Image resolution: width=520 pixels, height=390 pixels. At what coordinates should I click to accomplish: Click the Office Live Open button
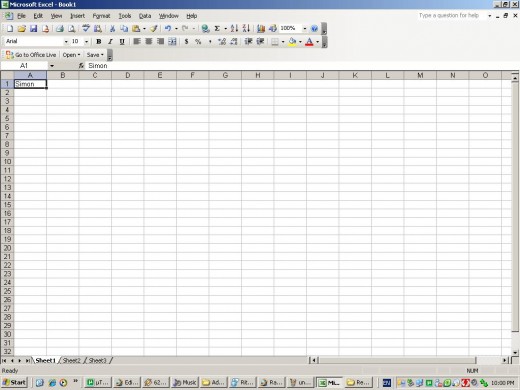71,55
